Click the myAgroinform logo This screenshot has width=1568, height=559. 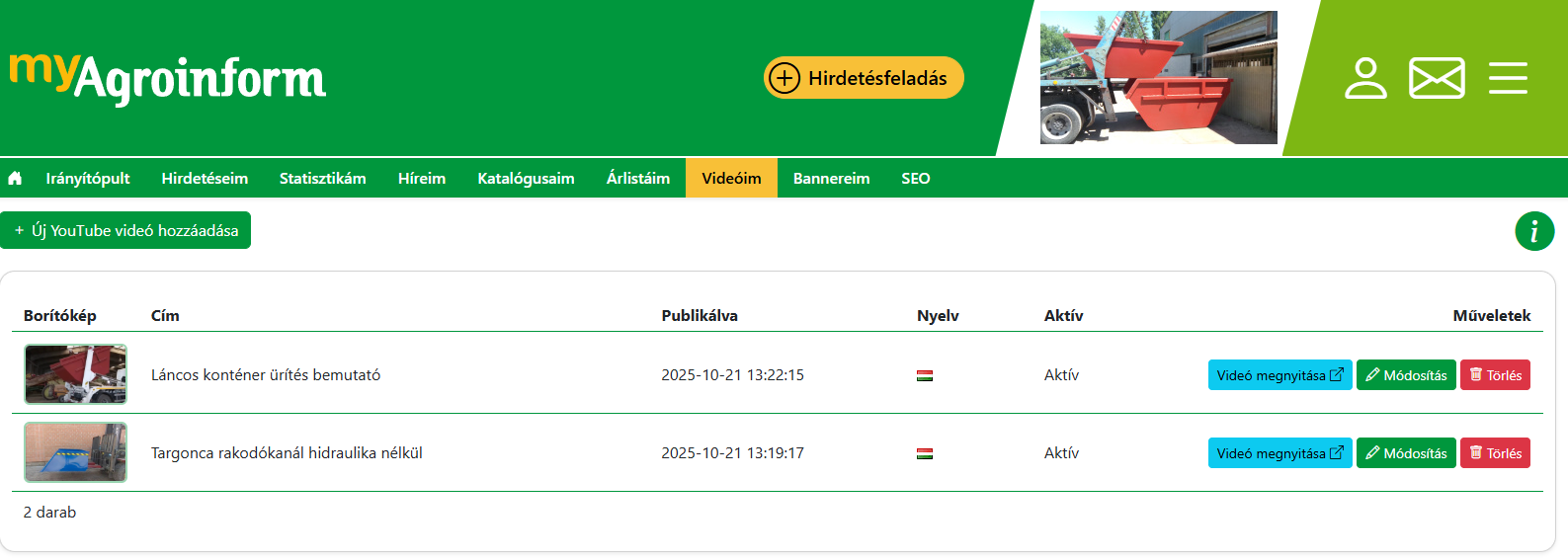[167, 78]
